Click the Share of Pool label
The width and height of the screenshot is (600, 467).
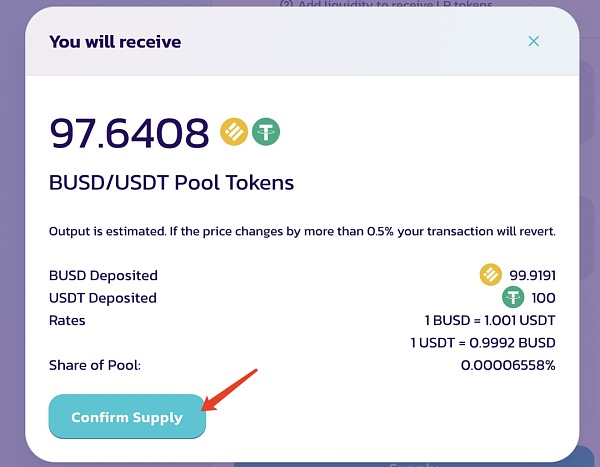coord(95,365)
